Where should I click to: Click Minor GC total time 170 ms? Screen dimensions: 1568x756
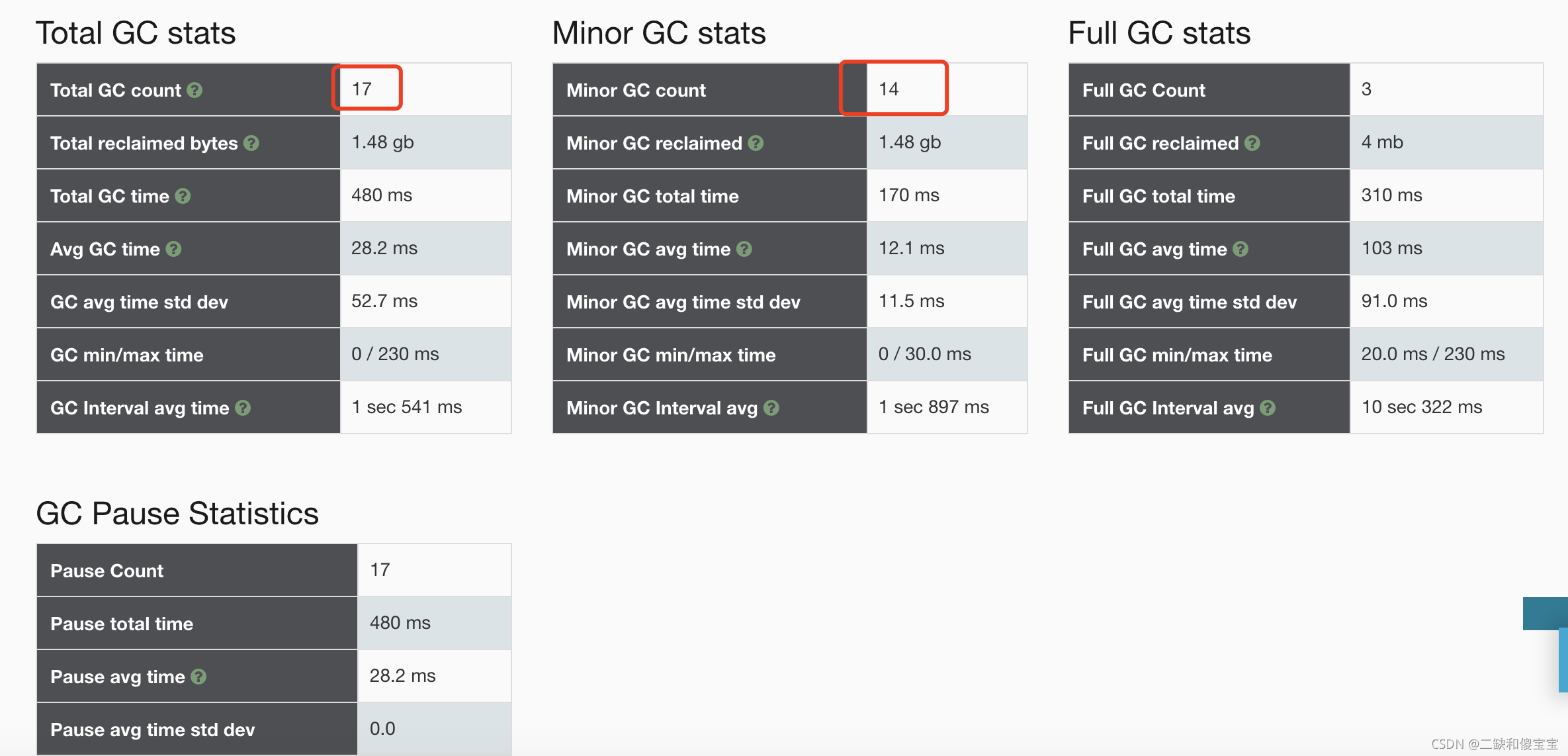909,195
